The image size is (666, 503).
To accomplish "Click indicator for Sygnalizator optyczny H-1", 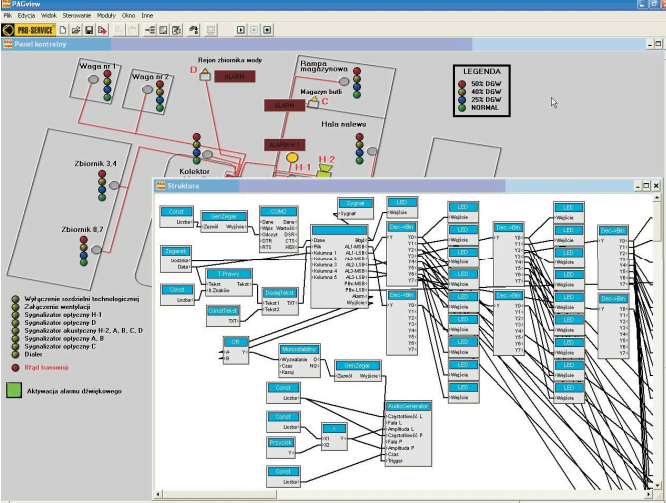I will (15, 315).
